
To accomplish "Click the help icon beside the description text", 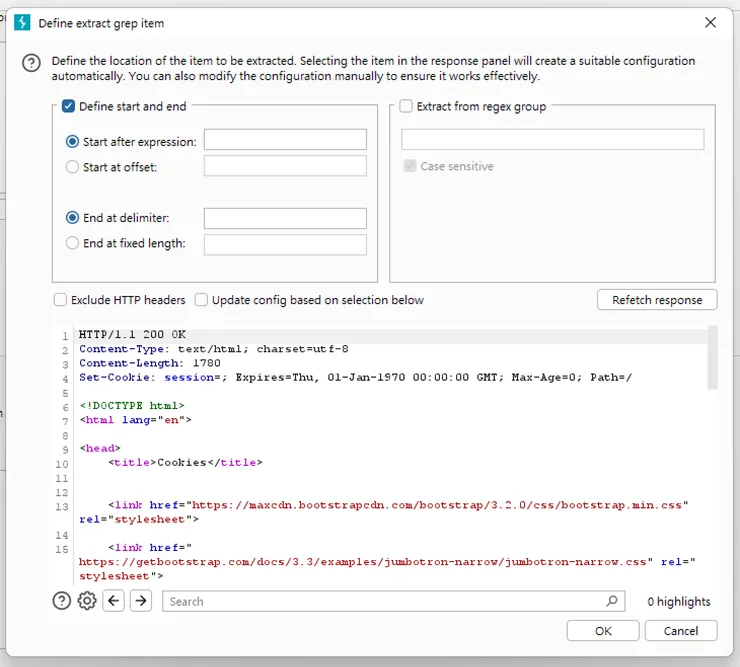I will [x=31, y=64].
